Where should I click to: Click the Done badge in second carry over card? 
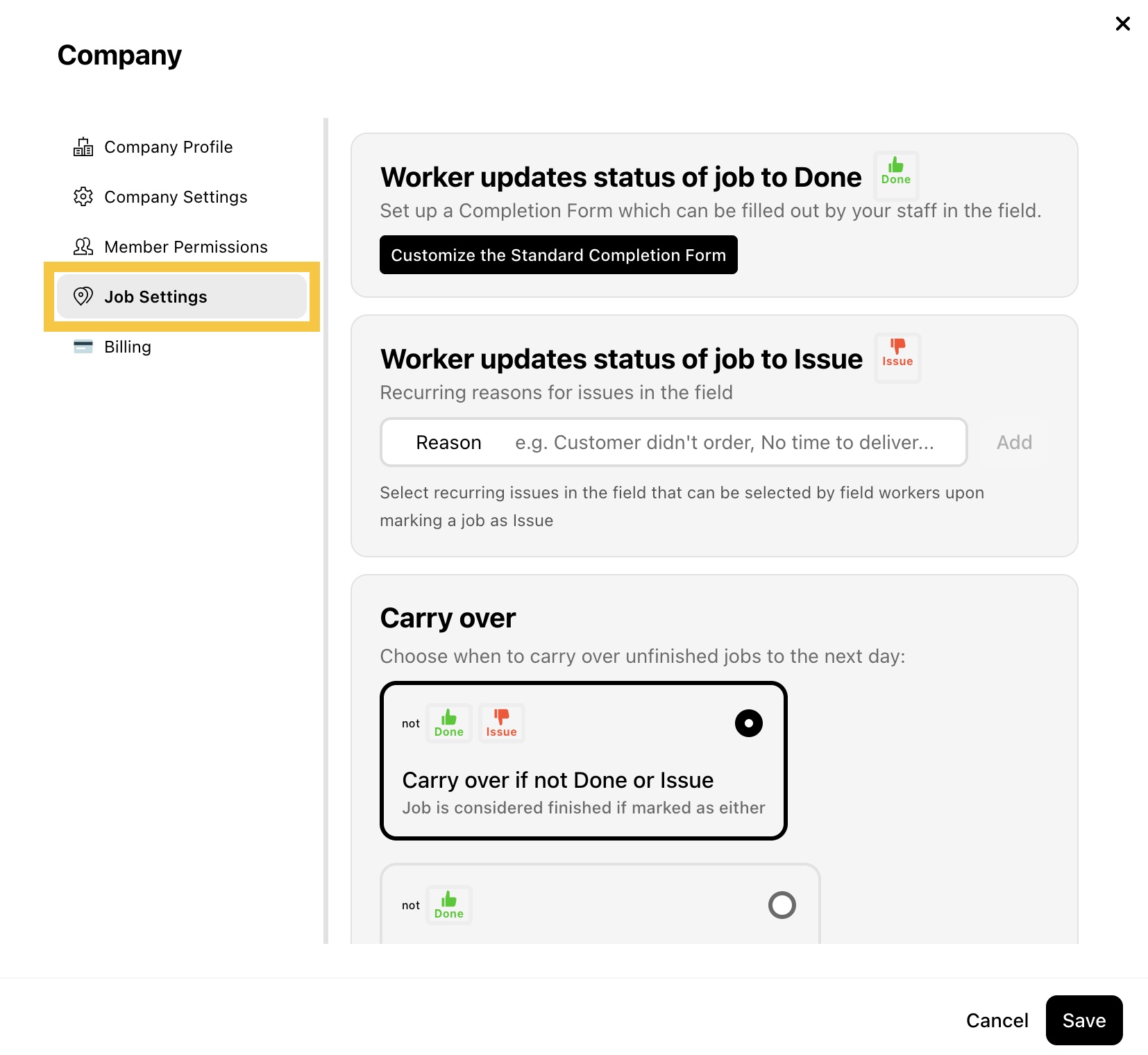(x=449, y=905)
